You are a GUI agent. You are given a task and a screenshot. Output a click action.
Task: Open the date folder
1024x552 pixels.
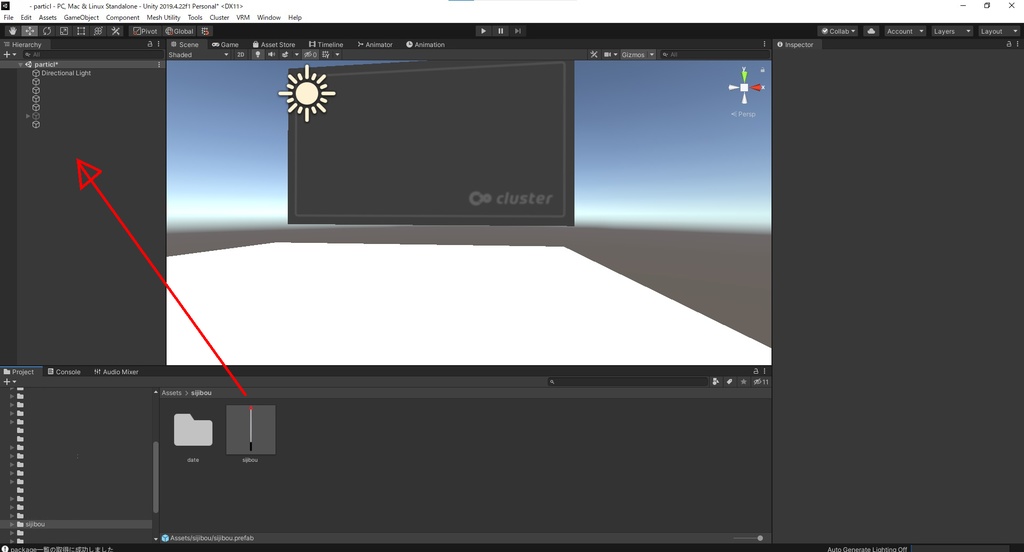[193, 430]
